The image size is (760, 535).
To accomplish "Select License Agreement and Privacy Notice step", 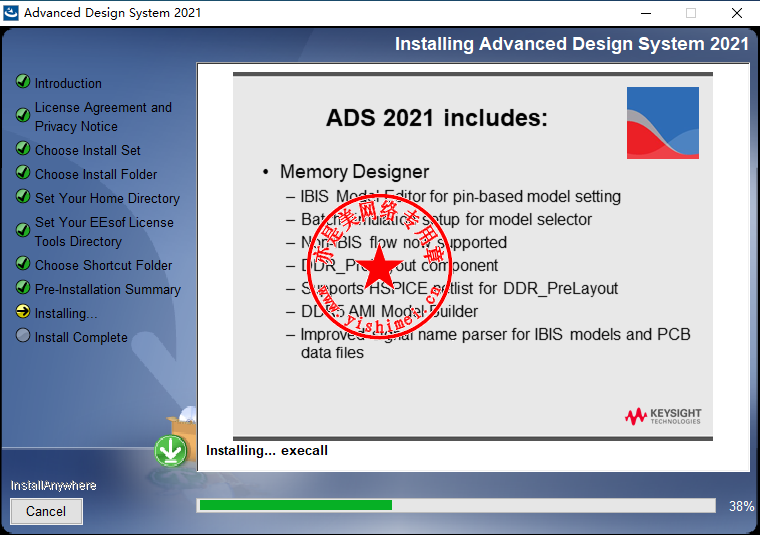I will 103,117.
